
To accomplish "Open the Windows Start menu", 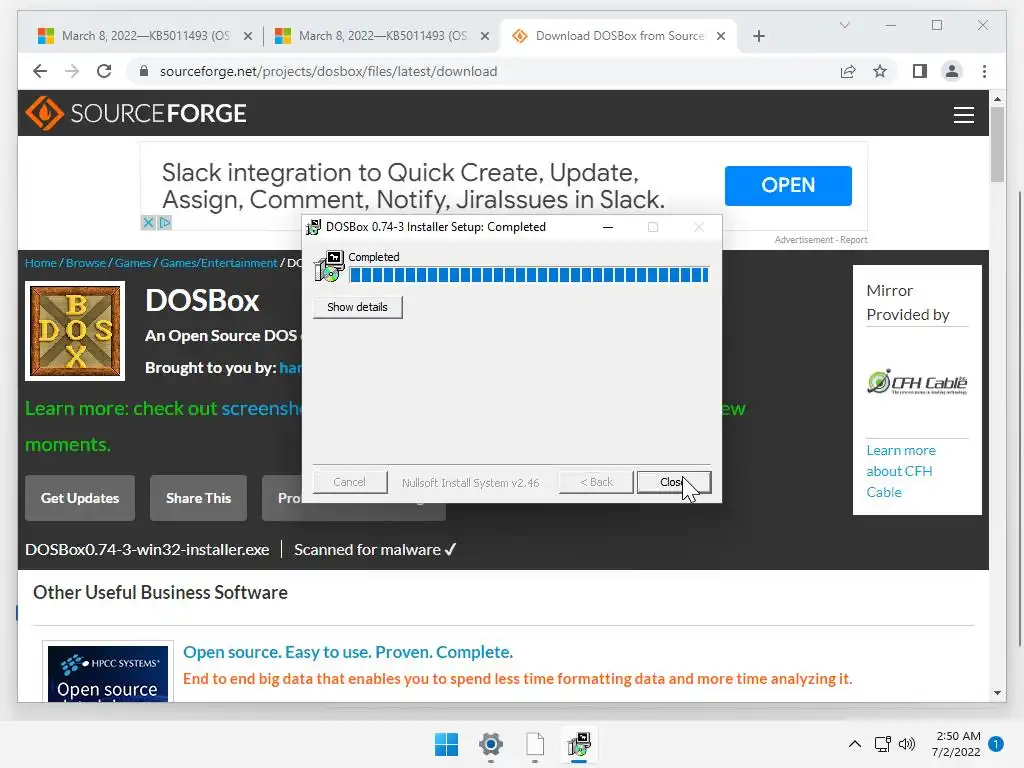I will 447,744.
